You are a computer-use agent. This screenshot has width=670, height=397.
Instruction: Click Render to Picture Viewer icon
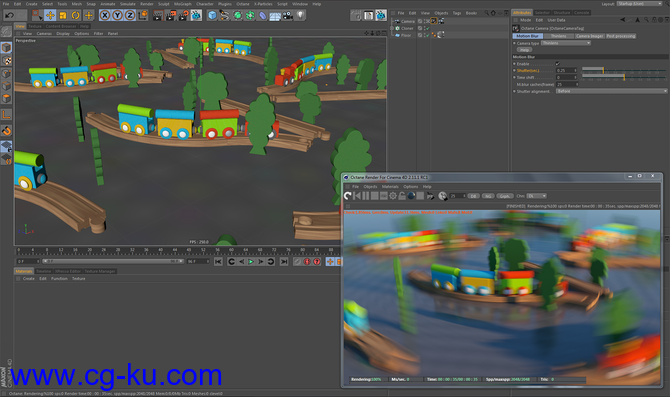point(170,16)
